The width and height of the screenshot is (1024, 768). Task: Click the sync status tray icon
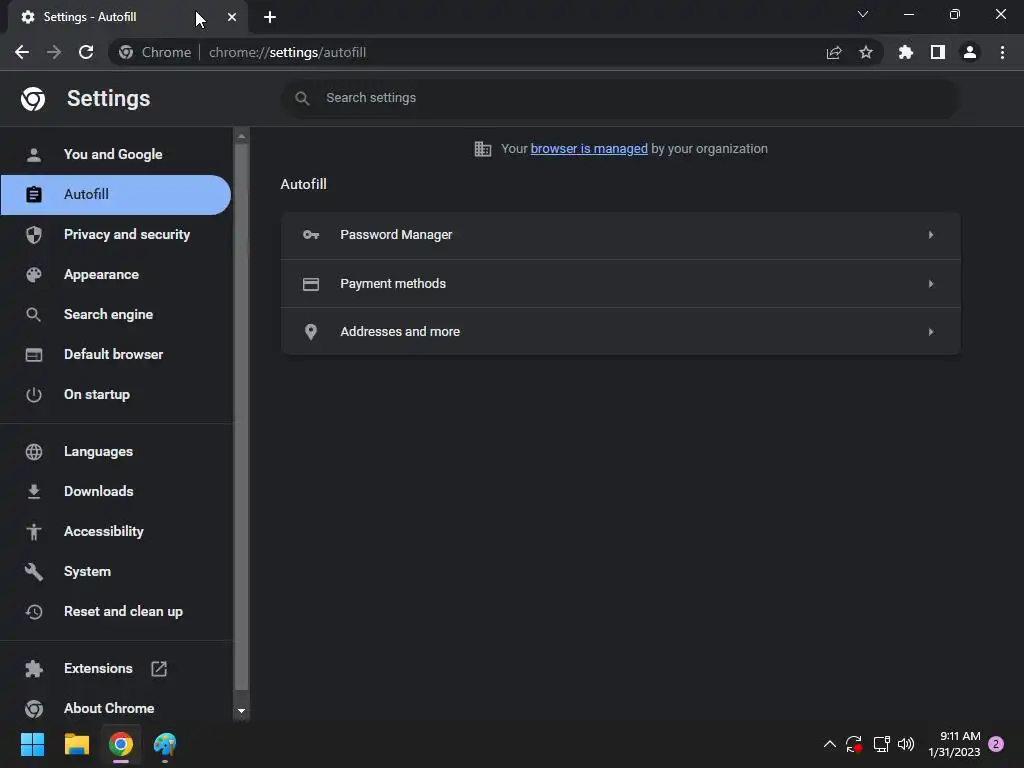tap(854, 744)
